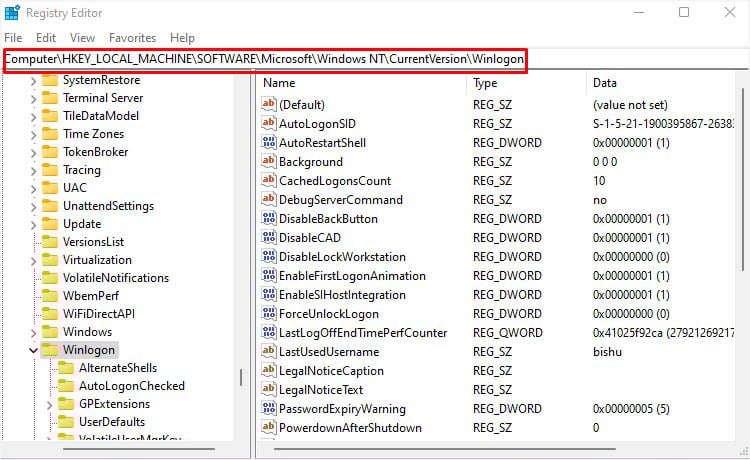Click the '0x00000005 (5)' data cell
This screenshot has width=750, height=460.
631,408
